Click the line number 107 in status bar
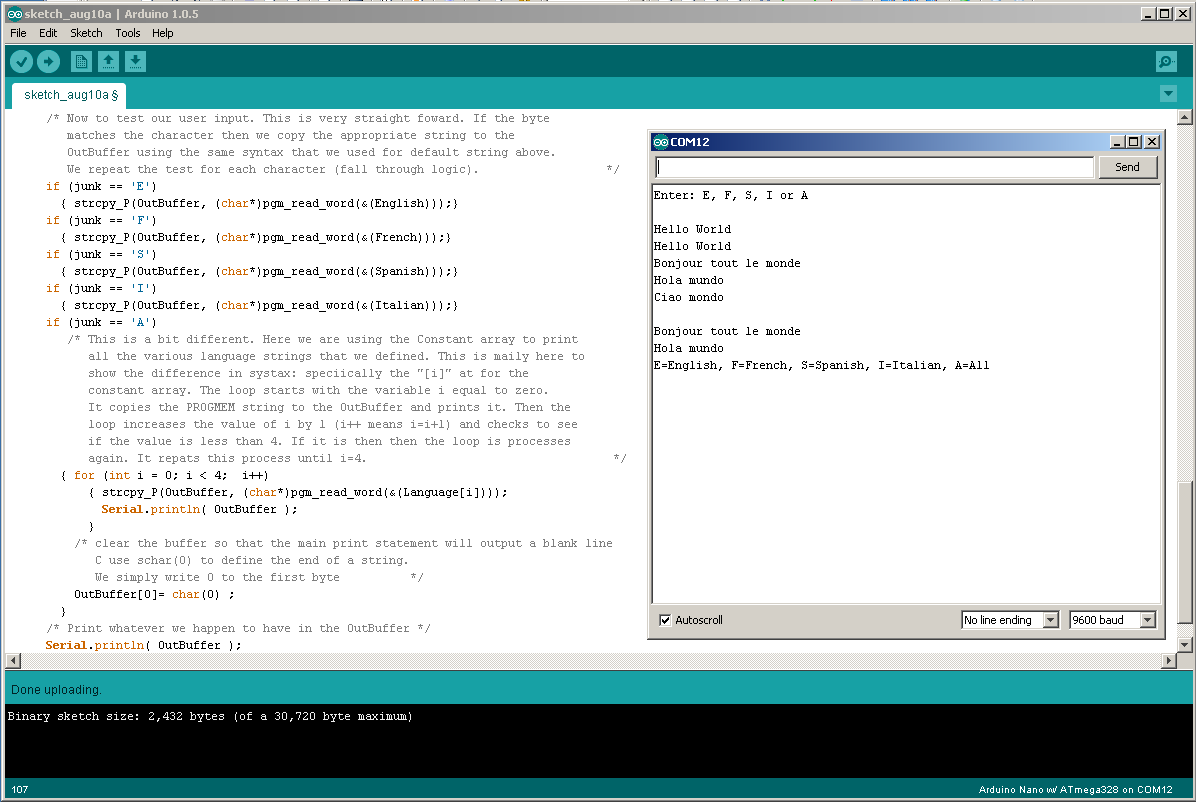The width and height of the screenshot is (1196, 802). click(20, 790)
